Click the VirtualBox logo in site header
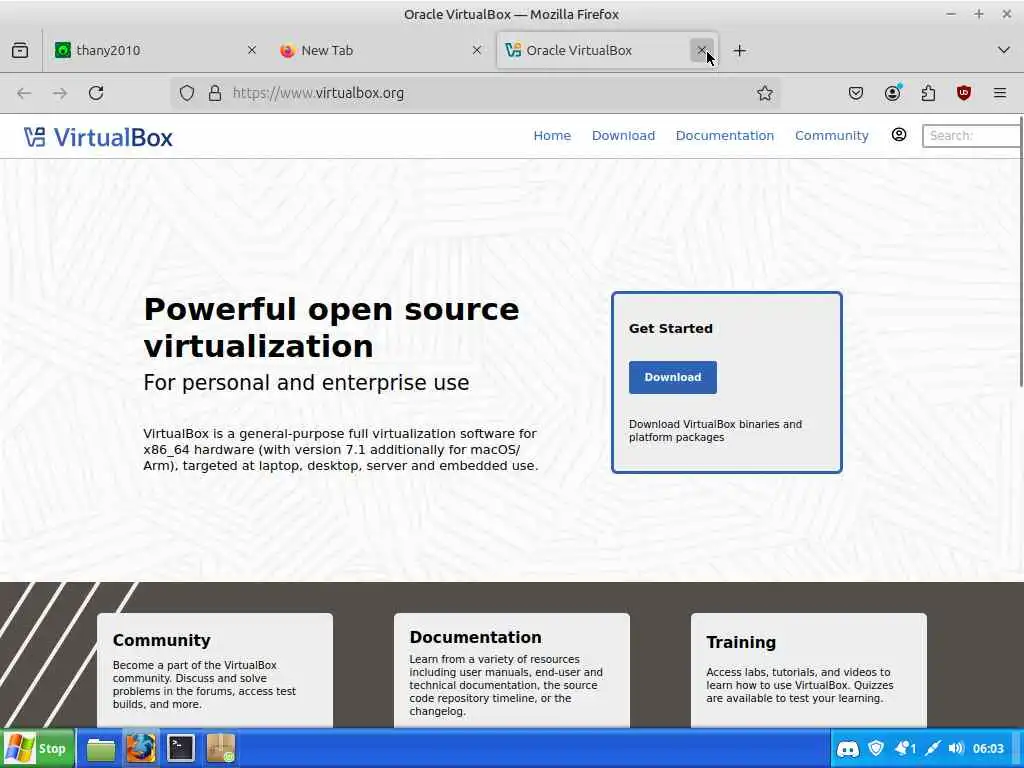 [99, 137]
